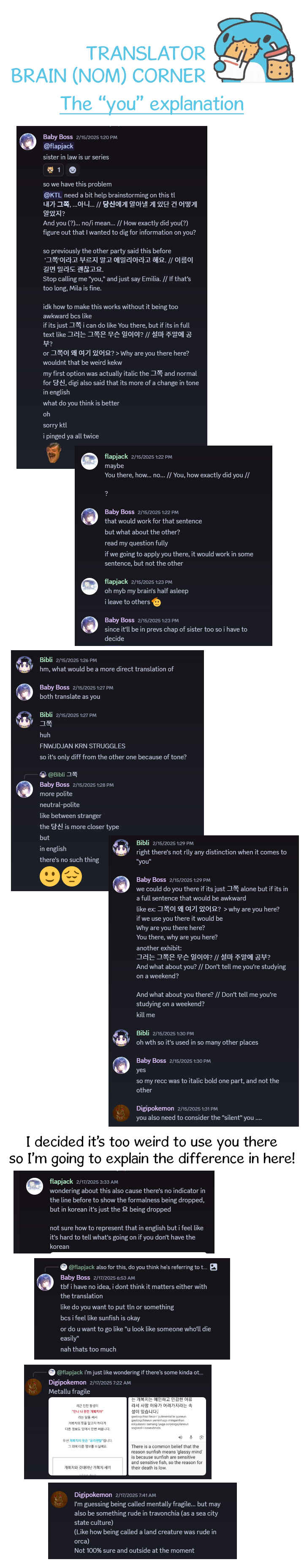Screen dimensions: 304x1568
Task: Jump to replied message '@Bibli 그쪽'
Action: 62,774
